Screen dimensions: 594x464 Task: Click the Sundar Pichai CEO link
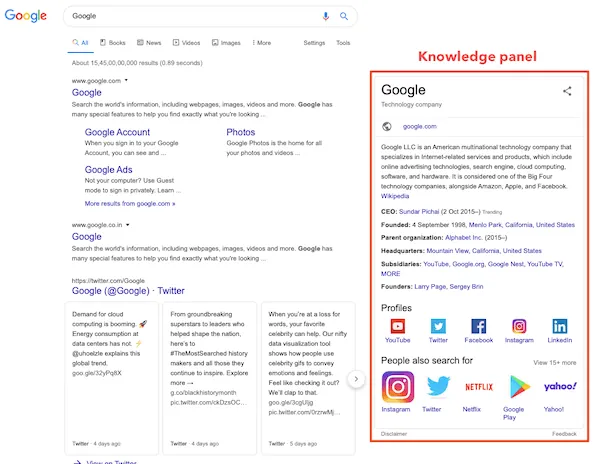pos(419,212)
